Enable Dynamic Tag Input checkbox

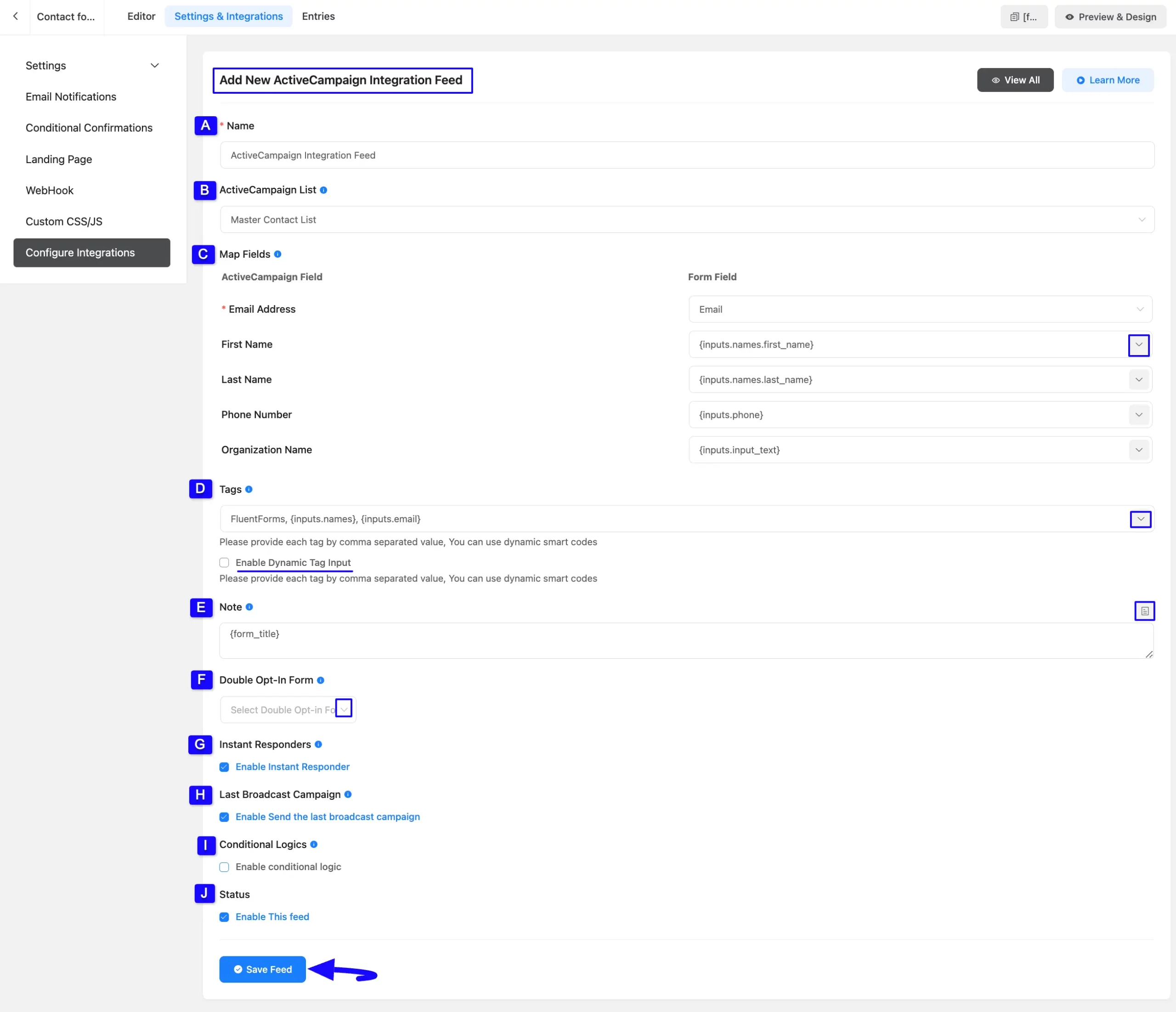coord(224,562)
